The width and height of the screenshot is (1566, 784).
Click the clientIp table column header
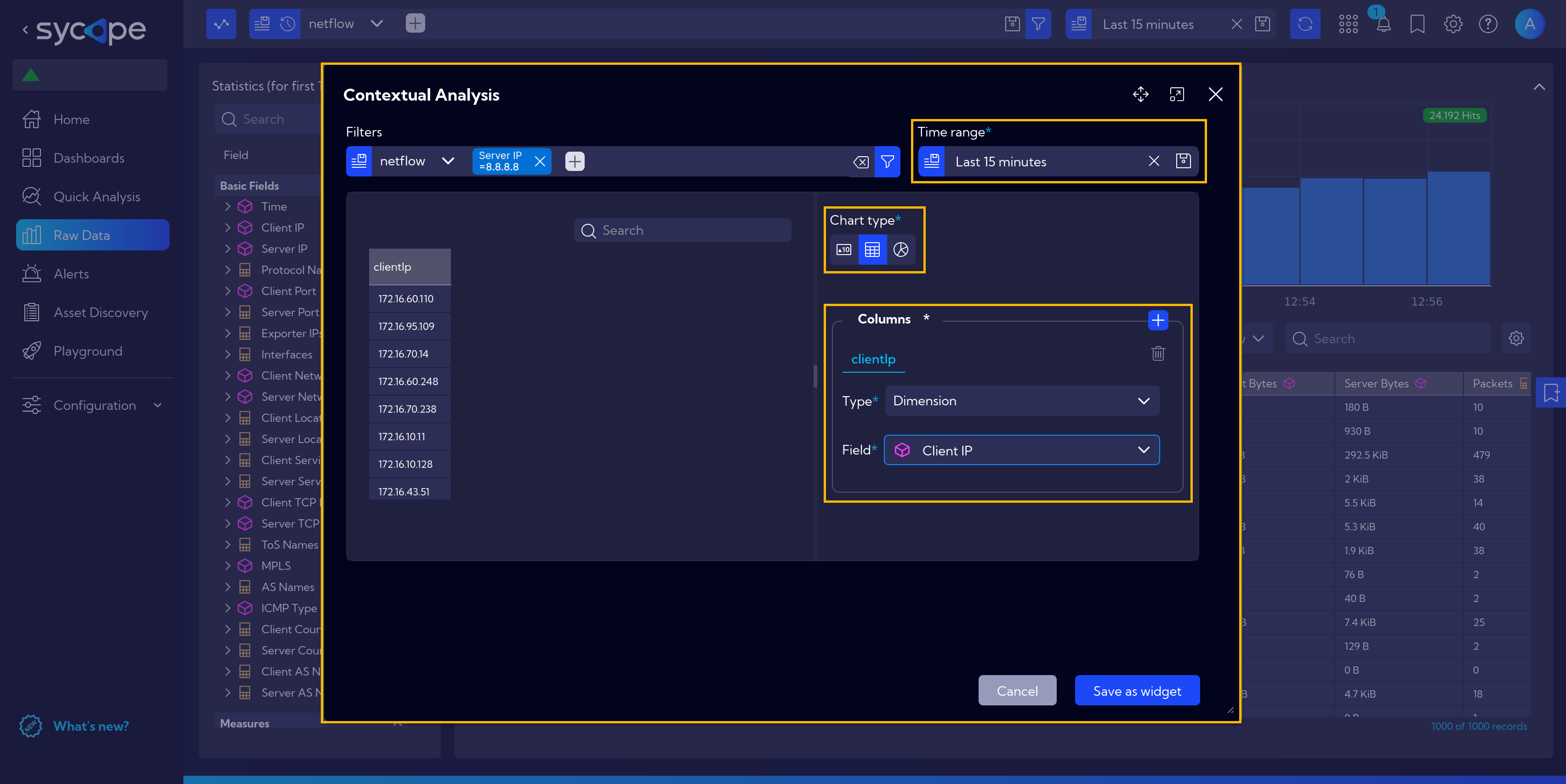click(410, 267)
